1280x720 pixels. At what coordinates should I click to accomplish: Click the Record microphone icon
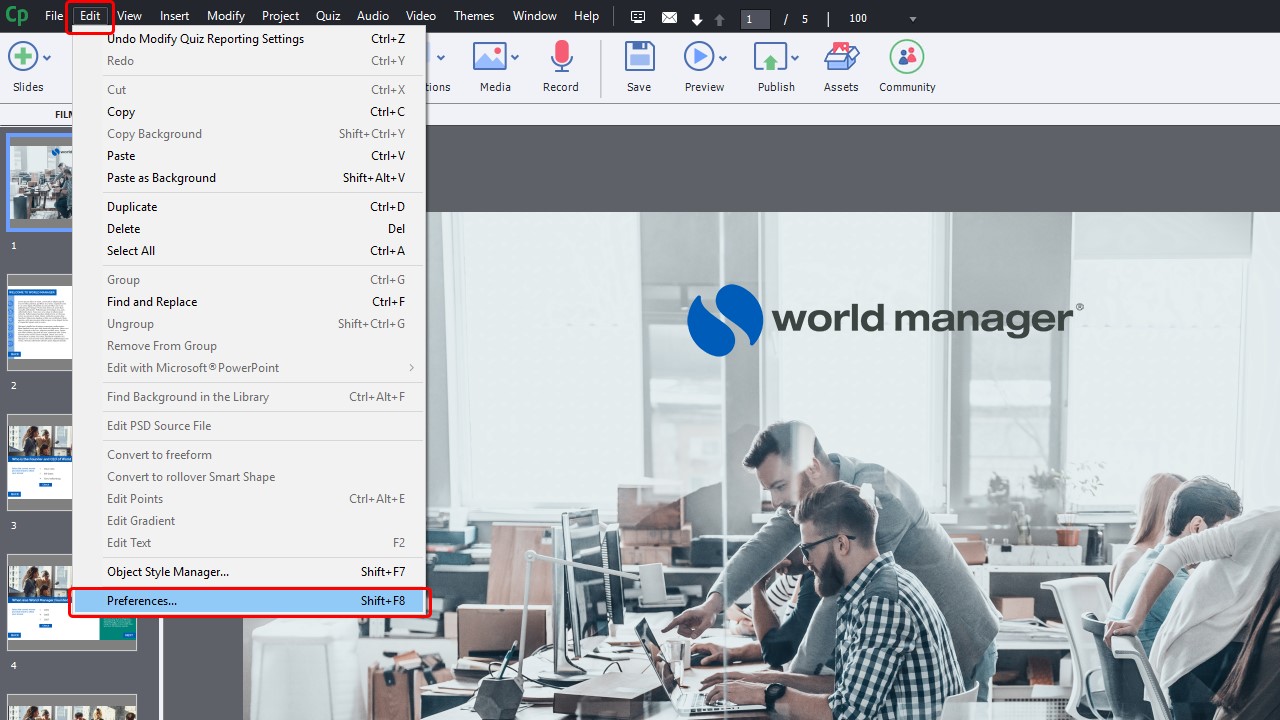(x=561, y=56)
